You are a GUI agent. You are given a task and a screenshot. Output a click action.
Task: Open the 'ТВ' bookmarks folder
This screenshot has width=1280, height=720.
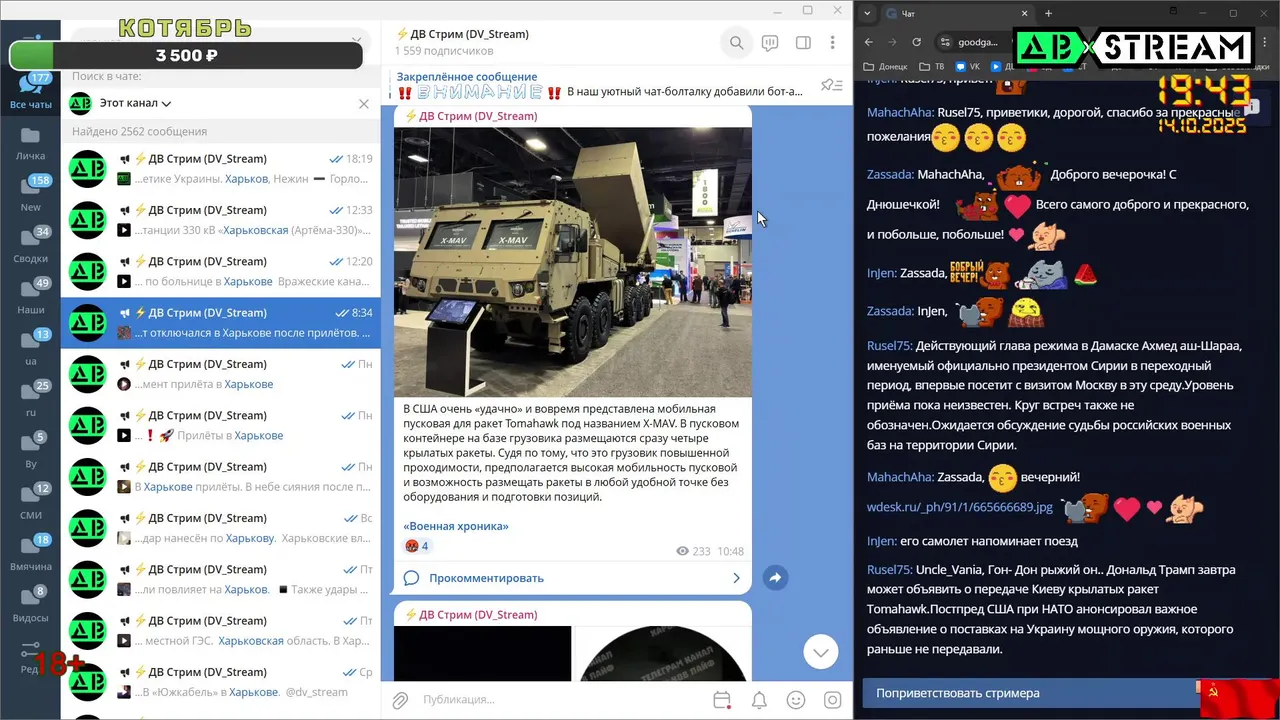pyautogui.click(x=931, y=67)
